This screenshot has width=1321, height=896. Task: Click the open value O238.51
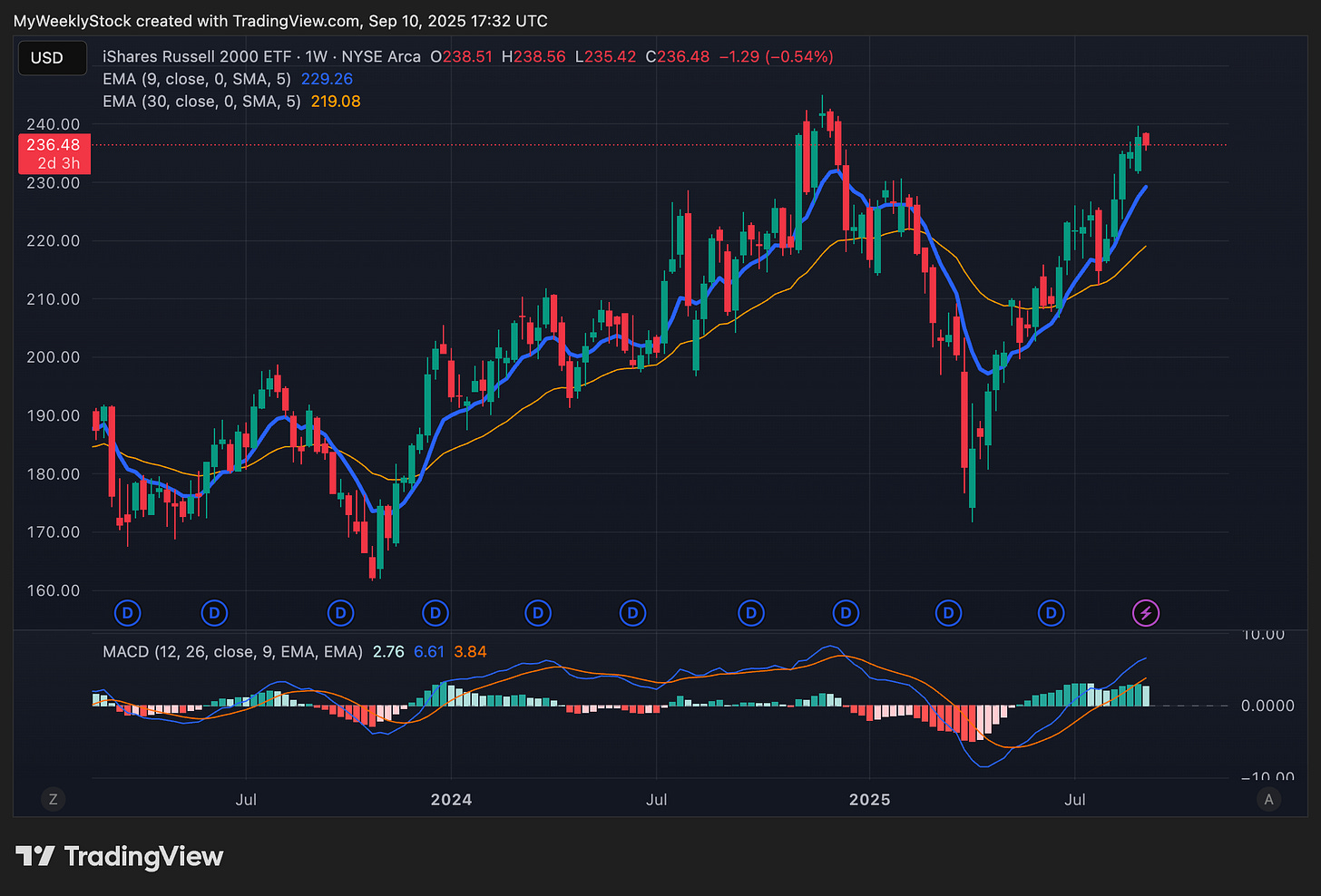pyautogui.click(x=462, y=56)
